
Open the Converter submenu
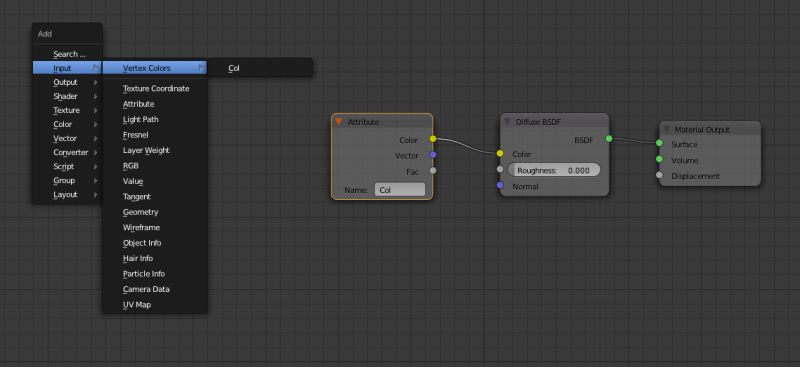coord(67,152)
